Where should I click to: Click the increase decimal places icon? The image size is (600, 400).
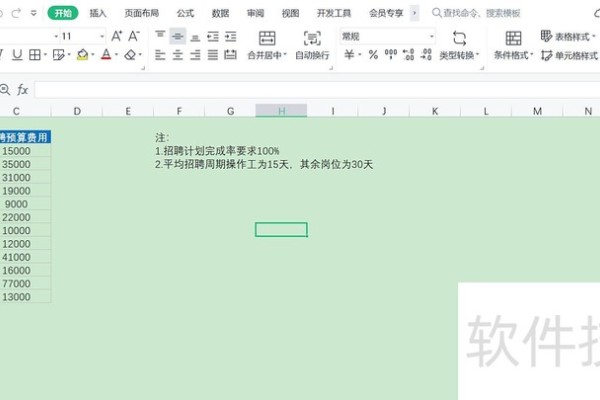pyautogui.click(x=408, y=54)
